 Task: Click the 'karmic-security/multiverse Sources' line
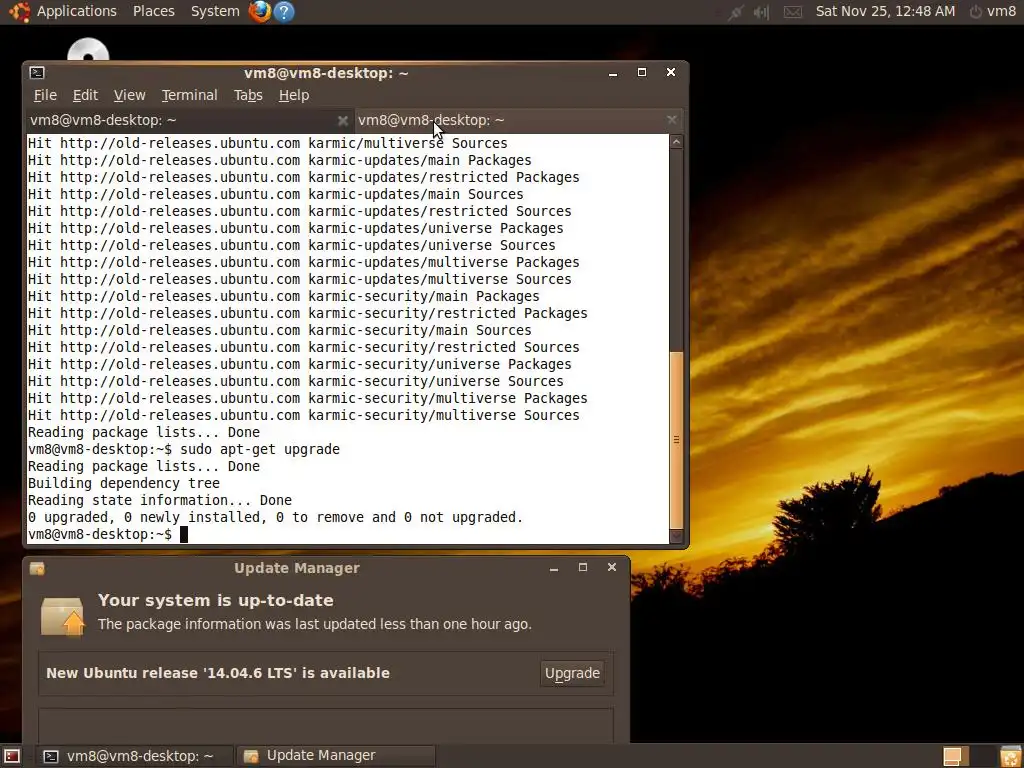pyautogui.click(x=303, y=415)
